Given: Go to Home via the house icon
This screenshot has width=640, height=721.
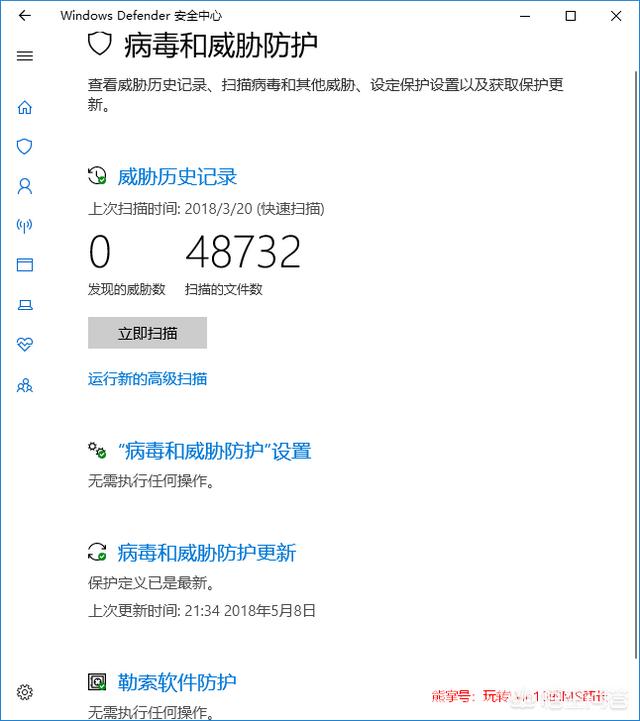Looking at the screenshot, I should [25, 107].
